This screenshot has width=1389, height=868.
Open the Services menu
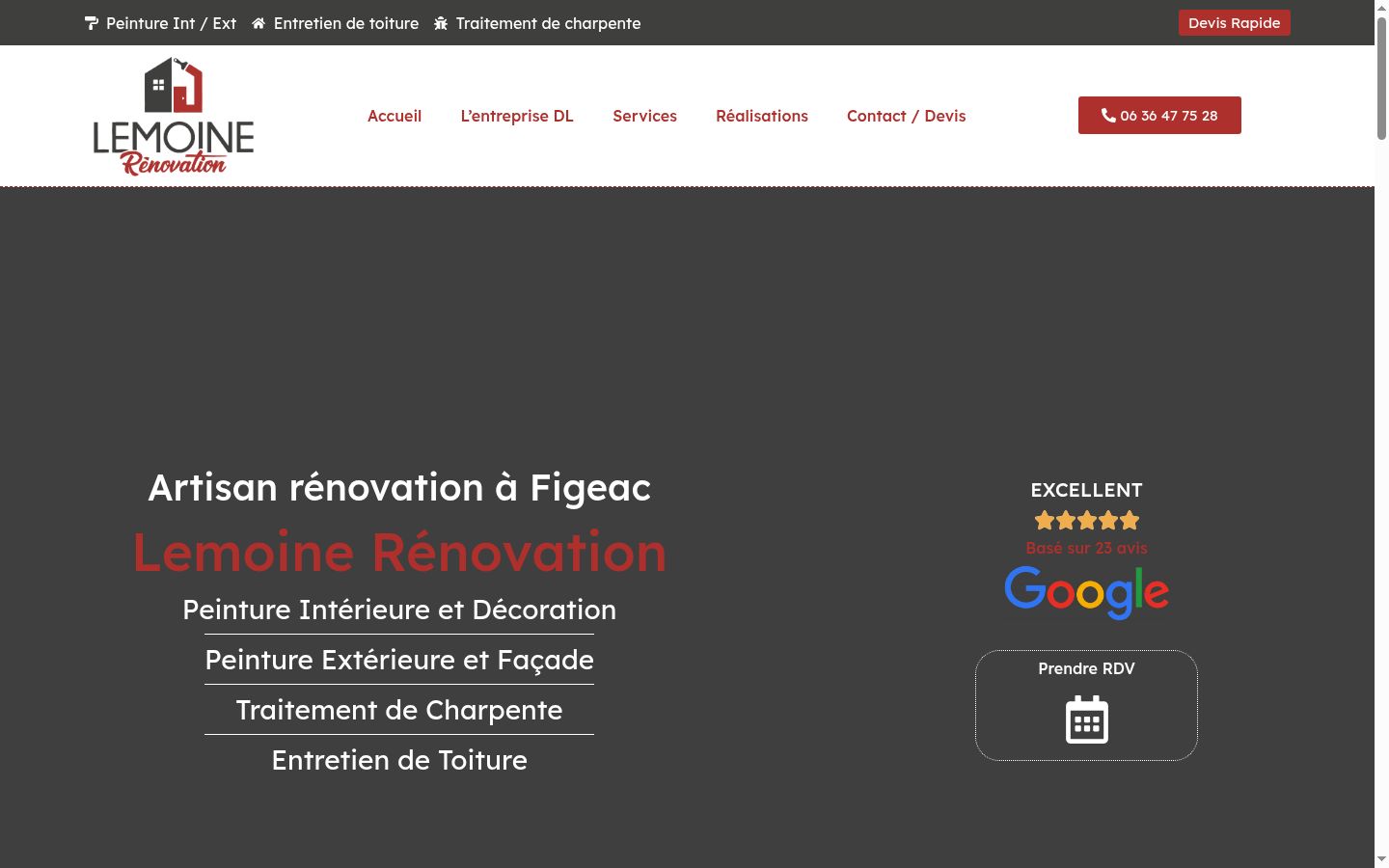coord(644,116)
